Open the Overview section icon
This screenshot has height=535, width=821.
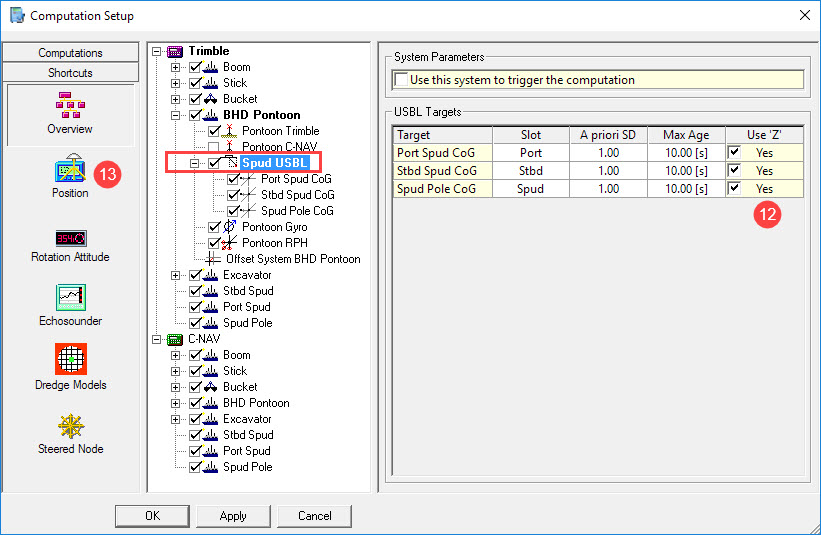pos(70,105)
